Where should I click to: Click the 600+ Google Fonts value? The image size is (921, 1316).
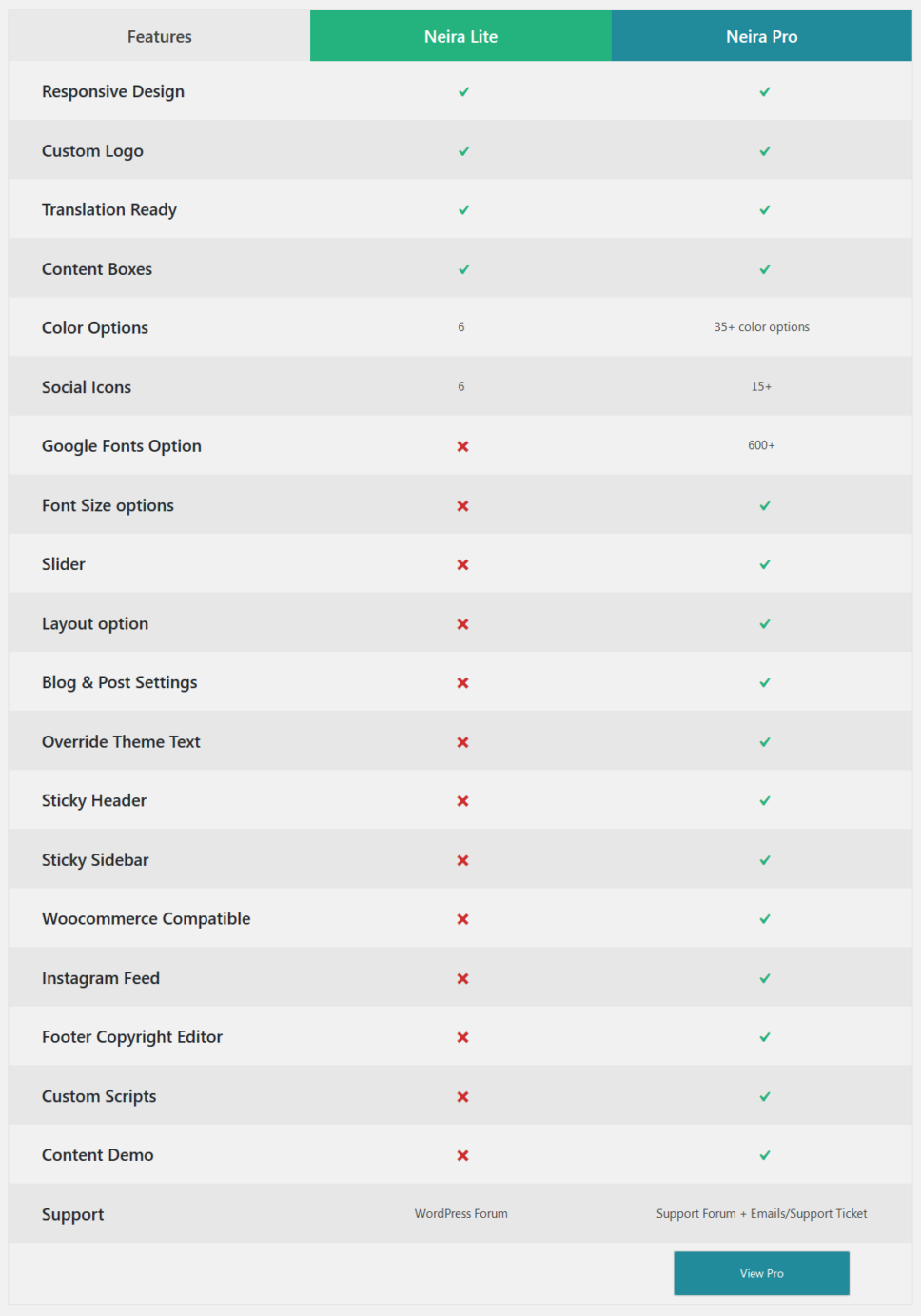pos(761,445)
